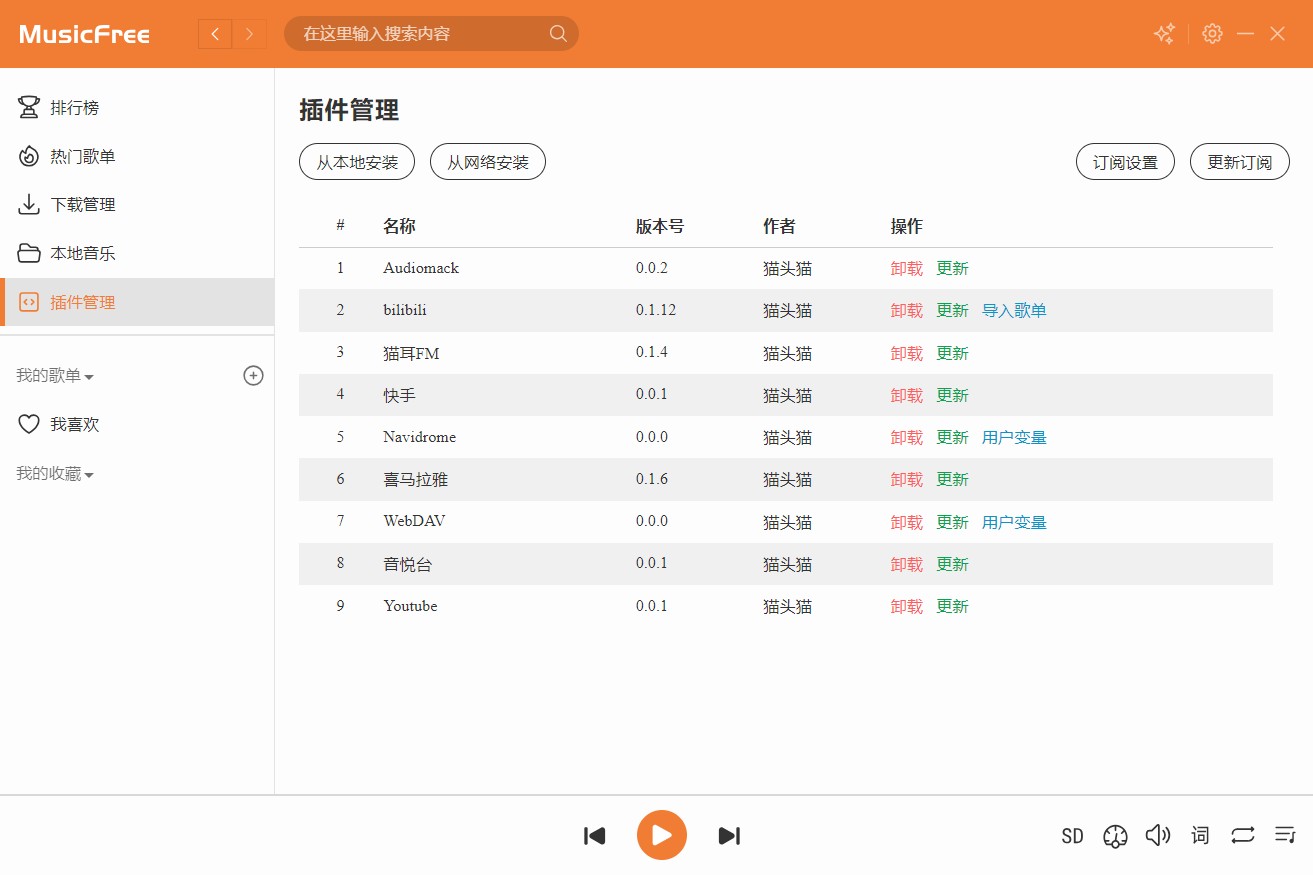The height and width of the screenshot is (875, 1313).
Task: Click the search input field
Action: [420, 34]
